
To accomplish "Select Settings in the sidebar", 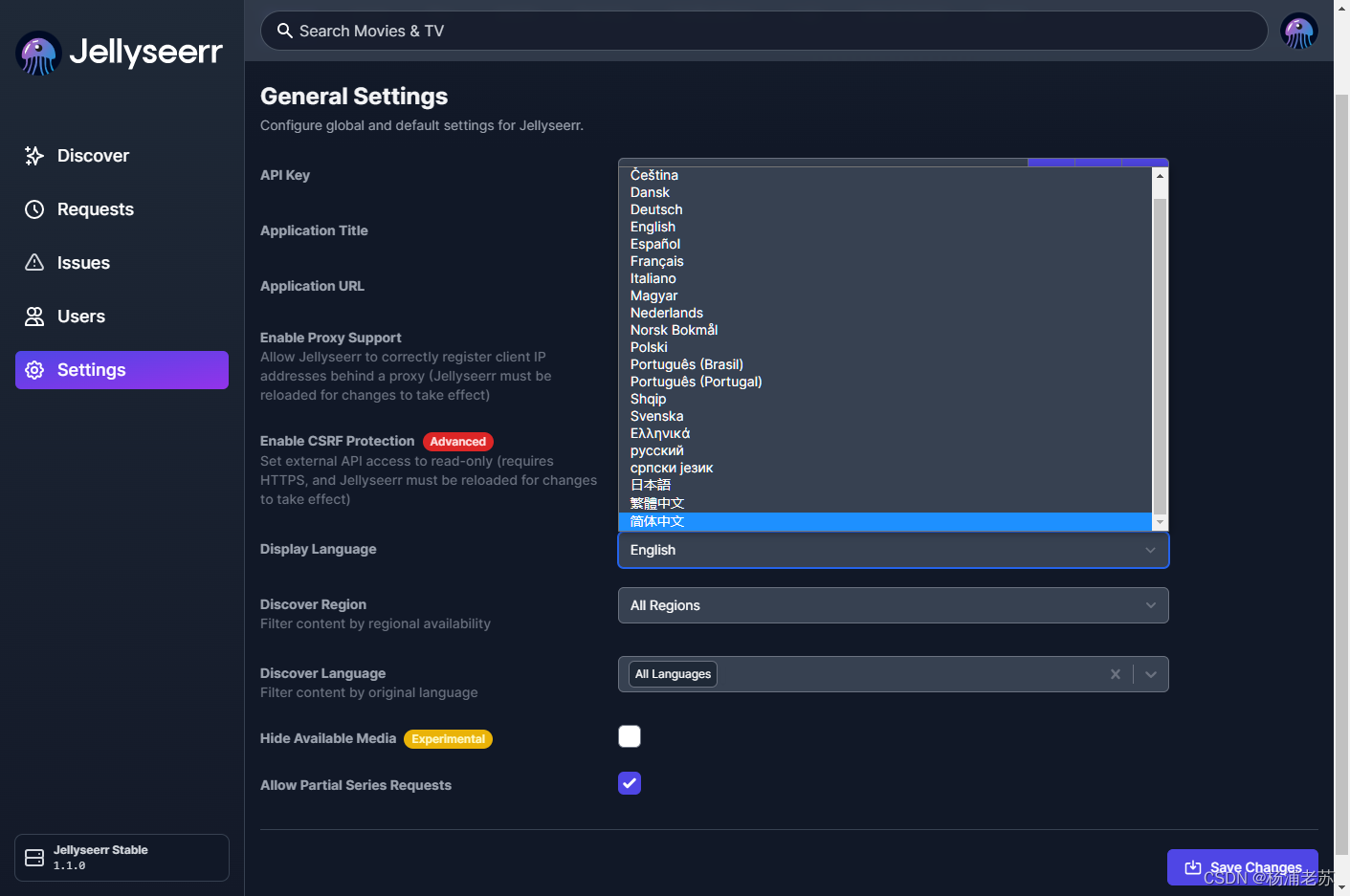I will pos(122,370).
